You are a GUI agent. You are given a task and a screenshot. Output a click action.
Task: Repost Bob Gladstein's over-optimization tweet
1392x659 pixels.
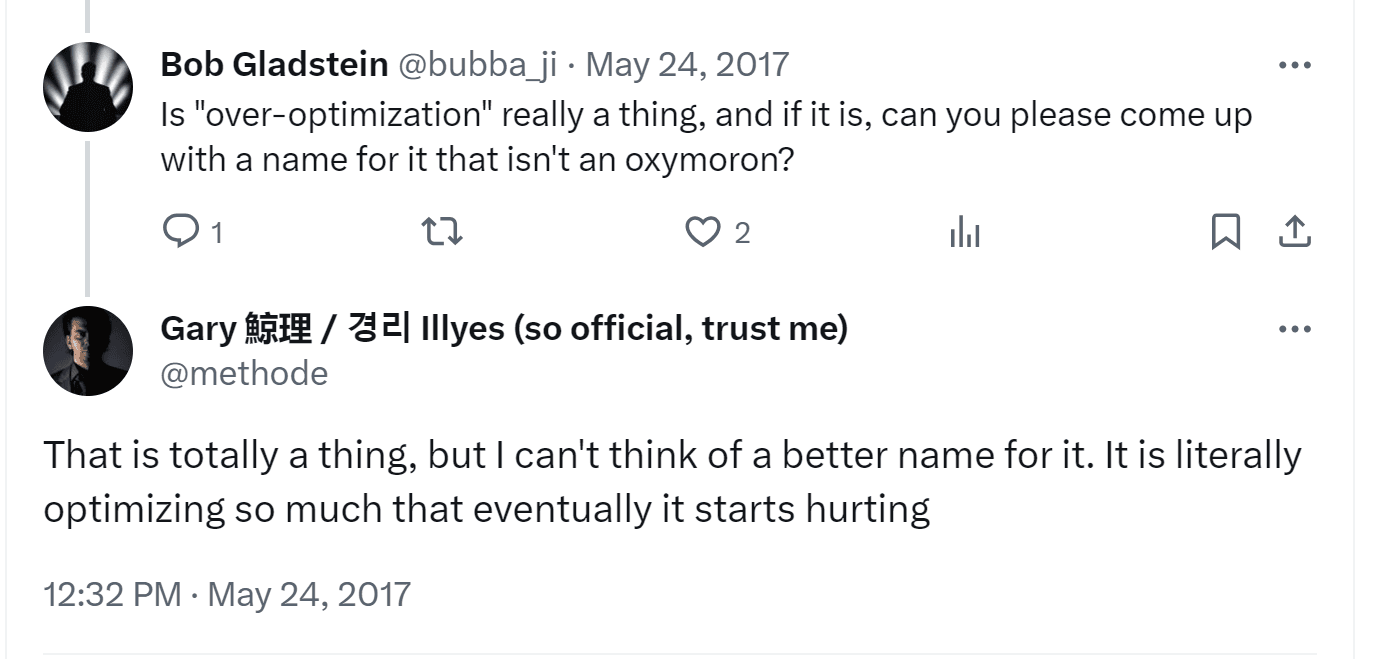tap(441, 232)
